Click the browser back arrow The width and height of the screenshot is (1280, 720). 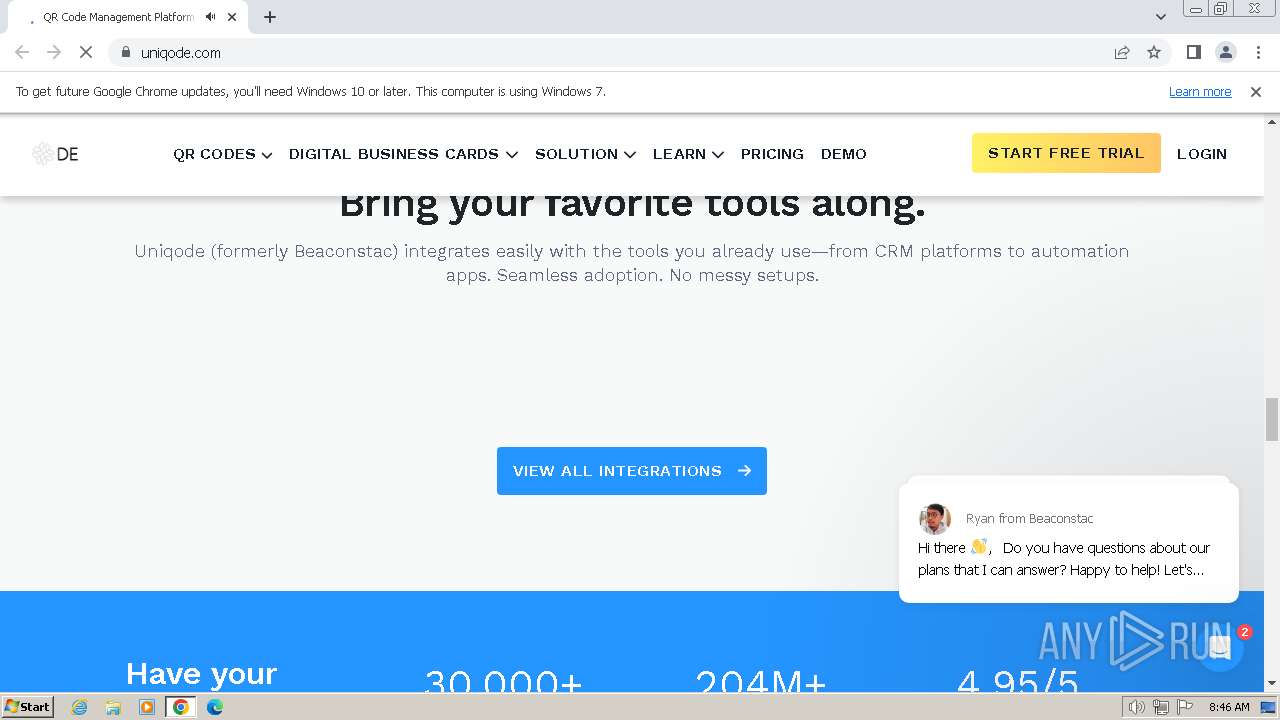(x=22, y=52)
